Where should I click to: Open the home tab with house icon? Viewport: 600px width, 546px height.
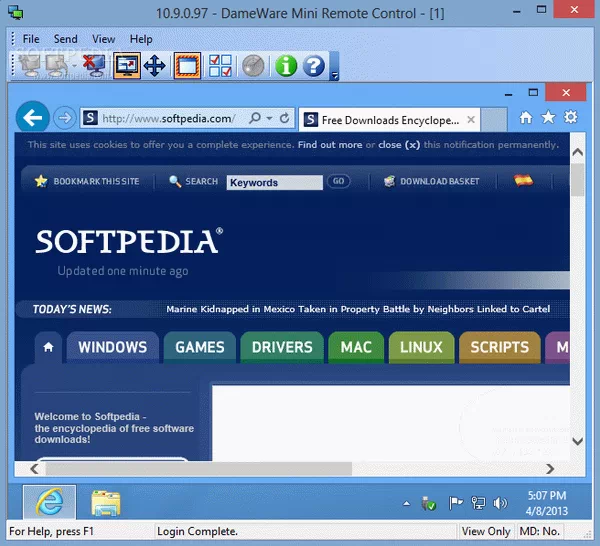point(48,347)
